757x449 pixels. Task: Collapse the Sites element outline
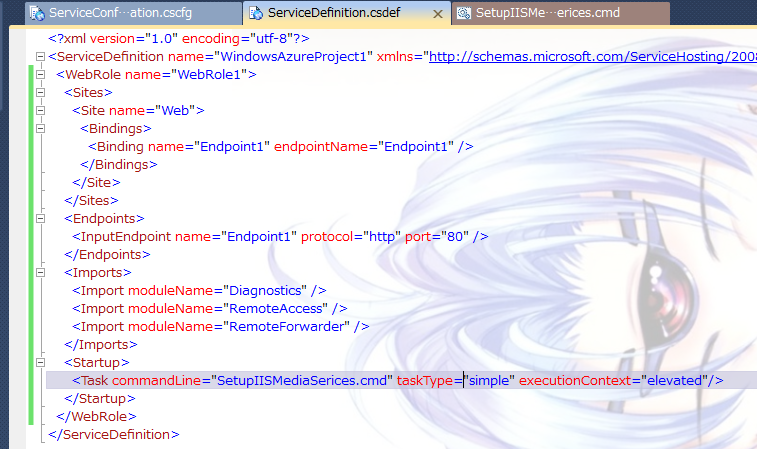[41, 93]
